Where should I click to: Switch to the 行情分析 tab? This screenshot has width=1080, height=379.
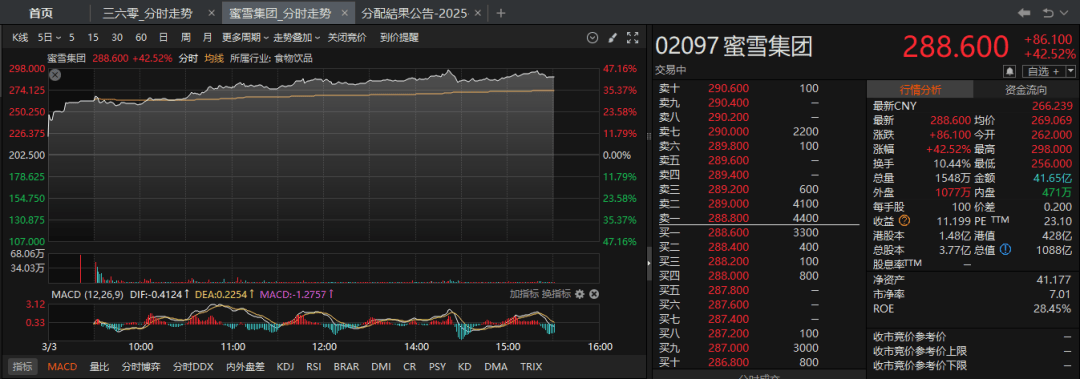pyautogui.click(x=920, y=90)
